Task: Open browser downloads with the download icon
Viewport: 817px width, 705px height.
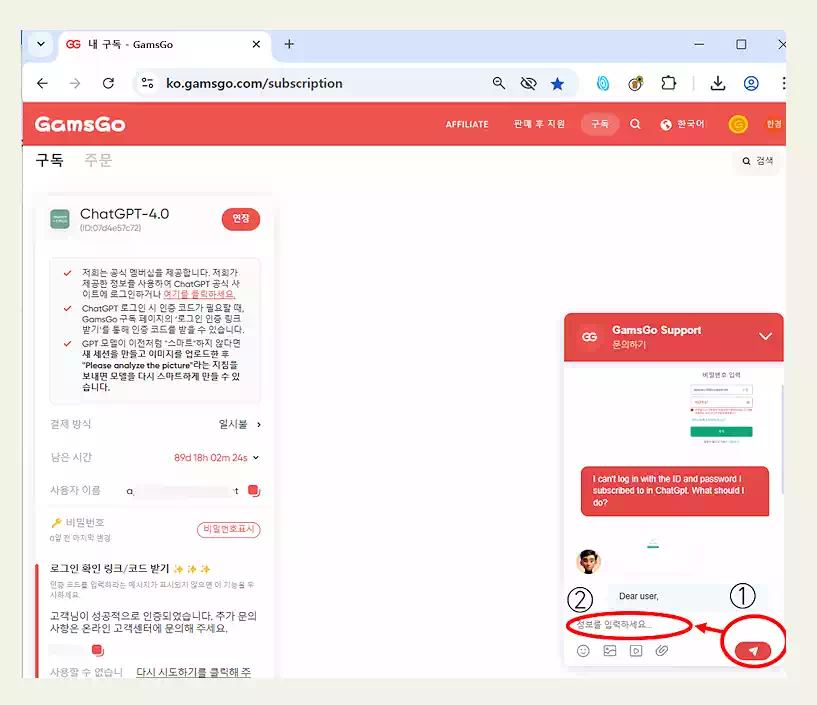Action: coord(718,84)
